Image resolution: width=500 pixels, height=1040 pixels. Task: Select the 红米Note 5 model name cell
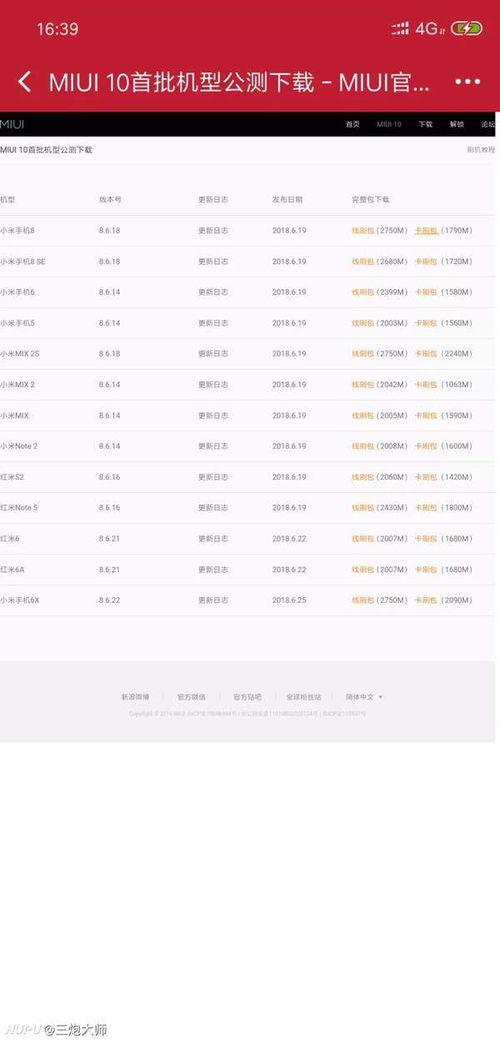click(19, 507)
